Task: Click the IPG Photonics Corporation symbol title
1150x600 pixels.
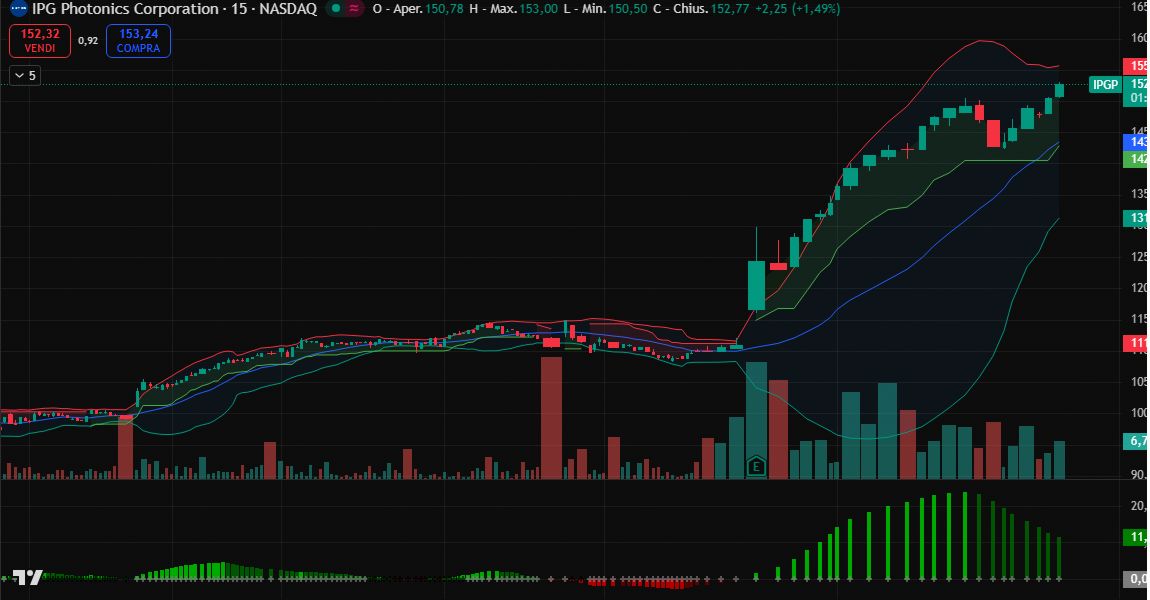Action: [x=125, y=9]
